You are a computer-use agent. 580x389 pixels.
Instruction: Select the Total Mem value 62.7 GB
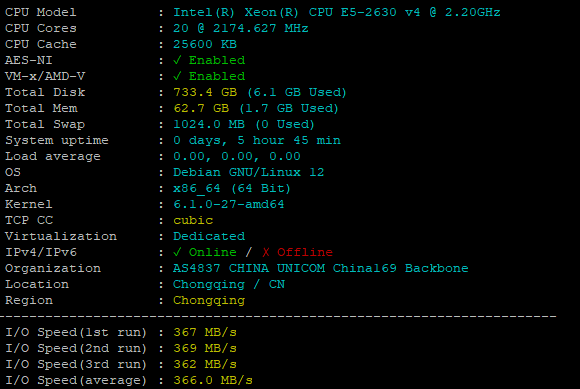coord(201,108)
